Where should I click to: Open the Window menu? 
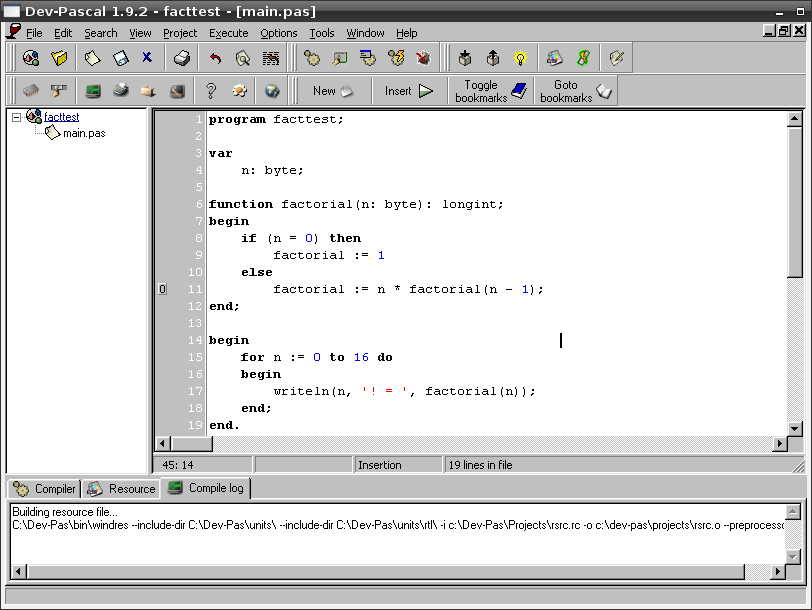point(366,33)
